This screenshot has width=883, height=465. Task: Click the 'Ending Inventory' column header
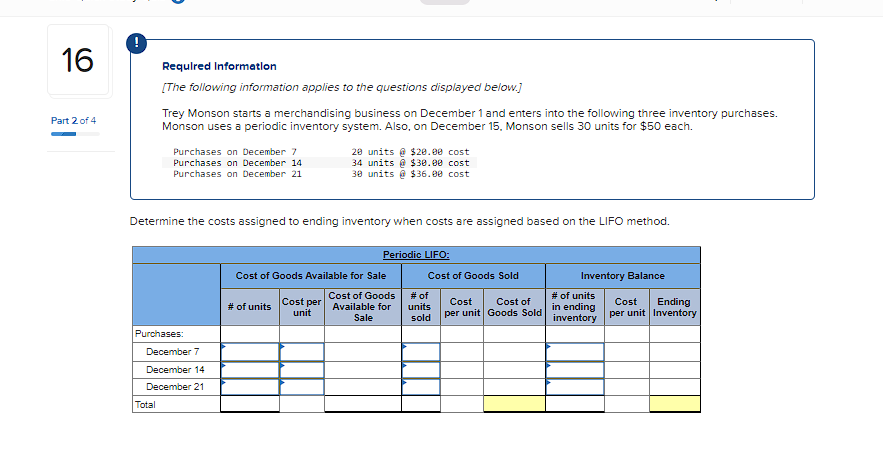point(675,307)
